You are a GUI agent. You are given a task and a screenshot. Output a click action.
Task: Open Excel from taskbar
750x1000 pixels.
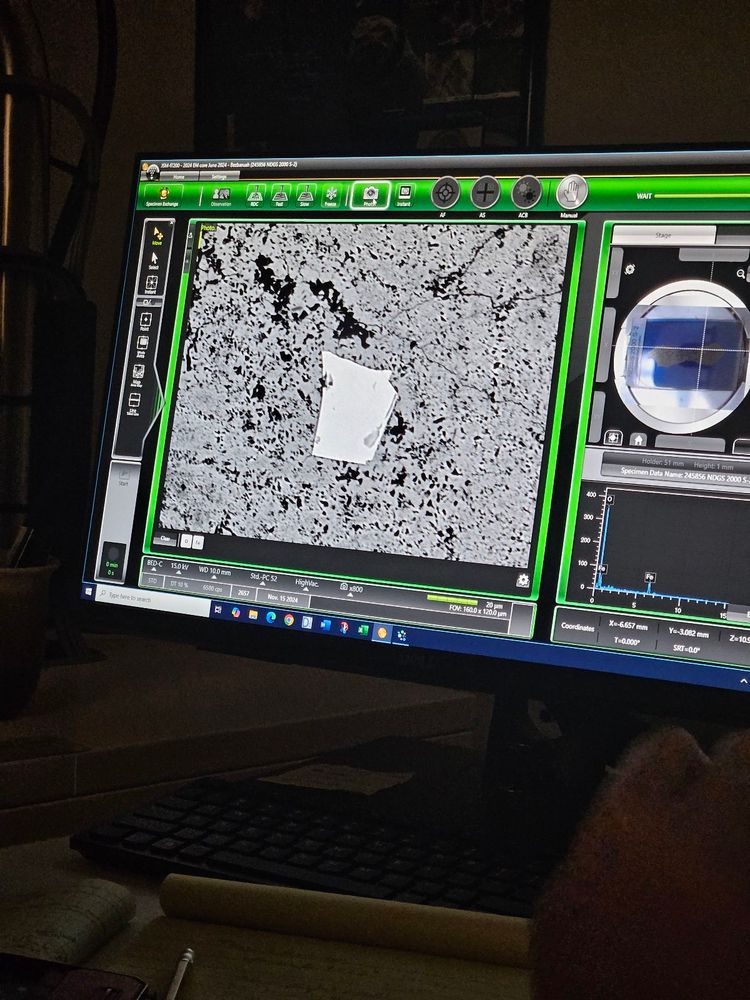(362, 629)
